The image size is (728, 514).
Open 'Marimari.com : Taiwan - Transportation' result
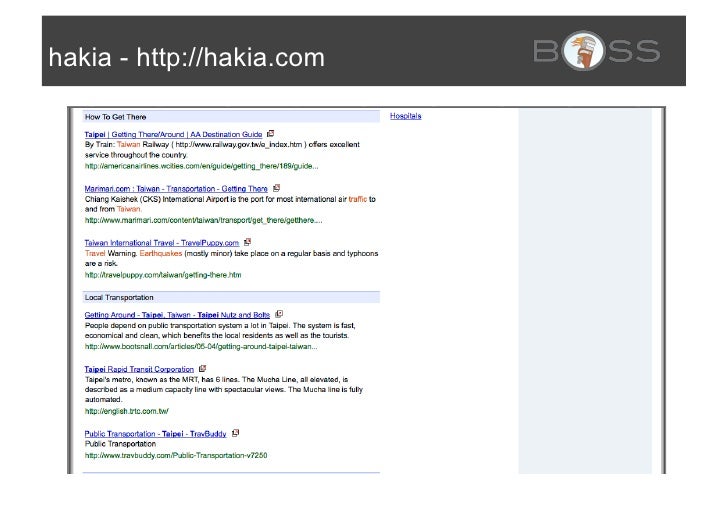tap(176, 189)
